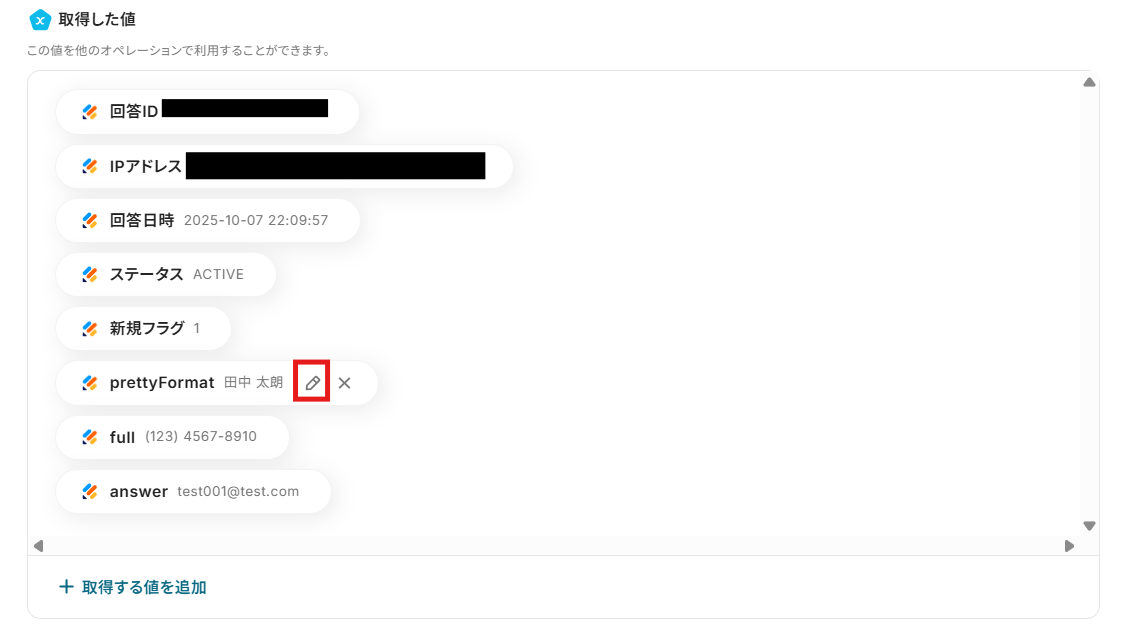Click the scroll right arrow

point(1069,546)
